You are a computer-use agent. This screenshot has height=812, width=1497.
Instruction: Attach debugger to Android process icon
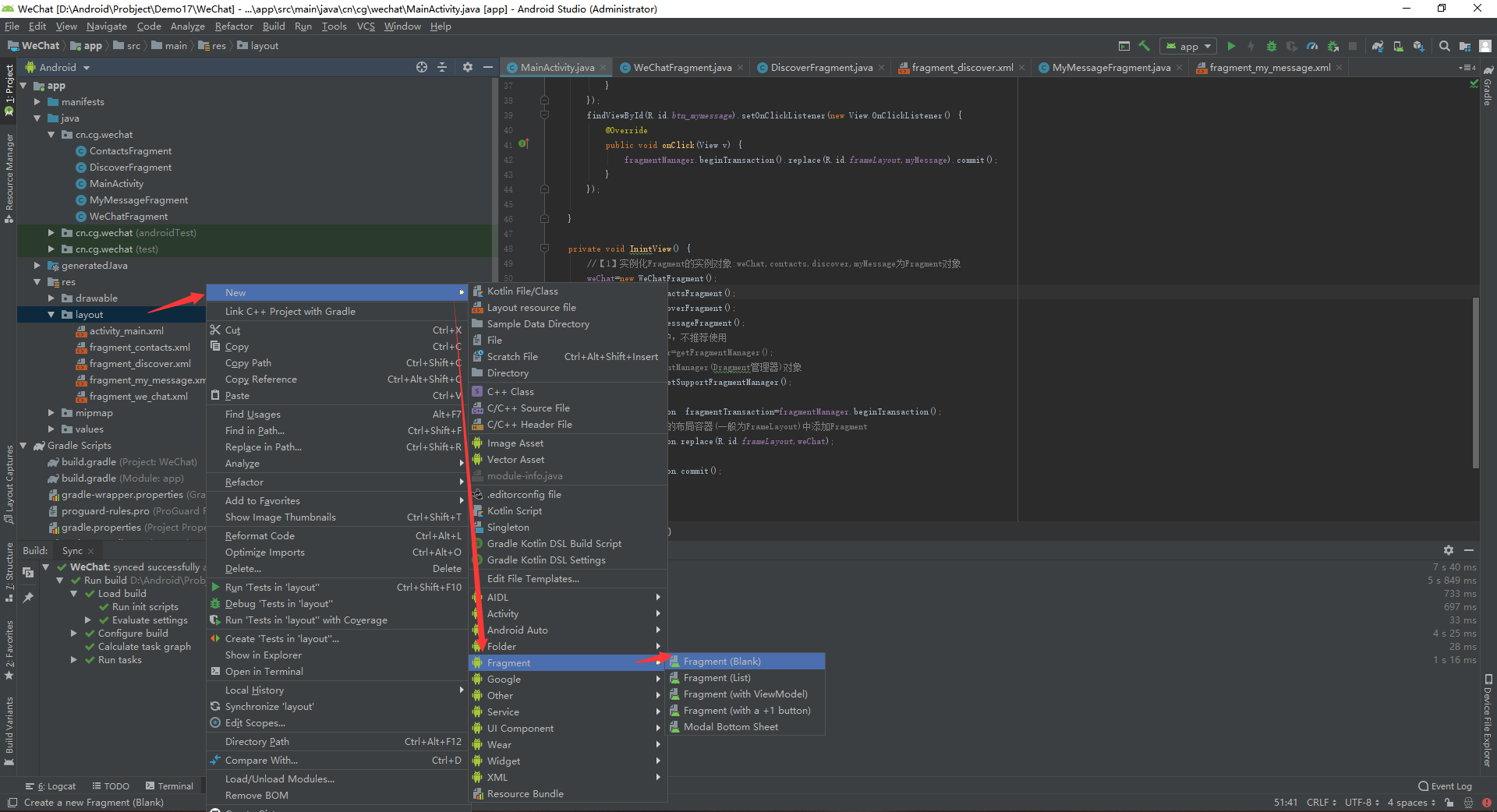pos(1332,46)
